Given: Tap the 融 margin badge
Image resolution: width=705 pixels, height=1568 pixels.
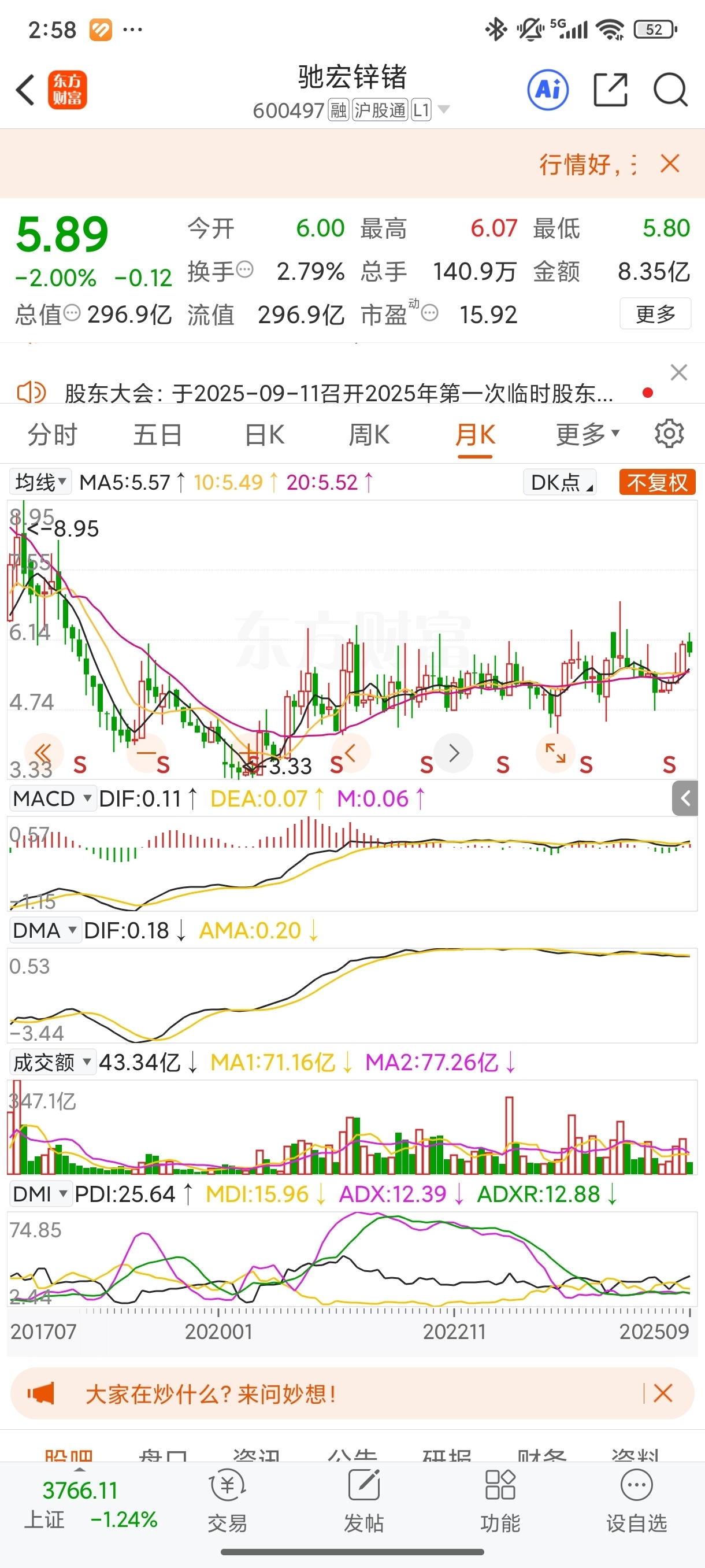Looking at the screenshot, I should 339,110.
